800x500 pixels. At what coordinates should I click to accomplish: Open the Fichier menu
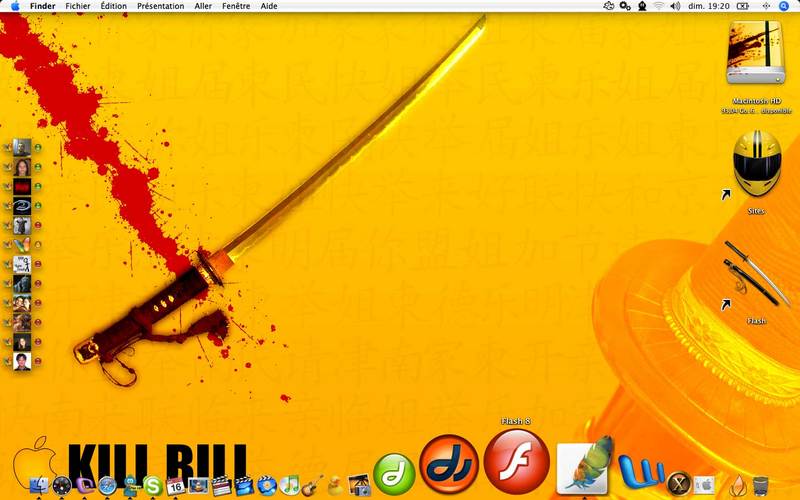tap(78, 6)
